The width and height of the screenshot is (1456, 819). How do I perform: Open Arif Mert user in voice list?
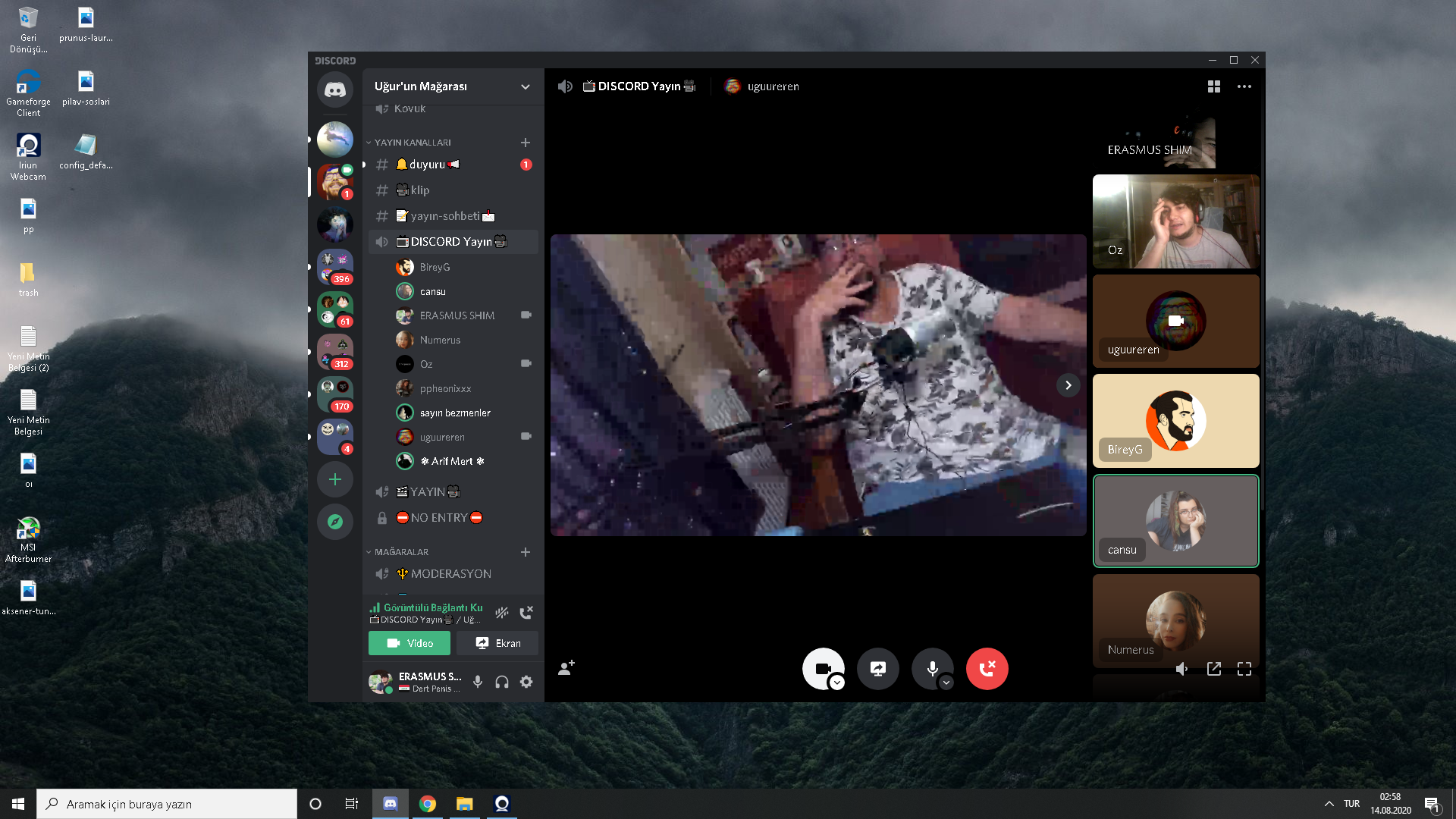(466, 461)
